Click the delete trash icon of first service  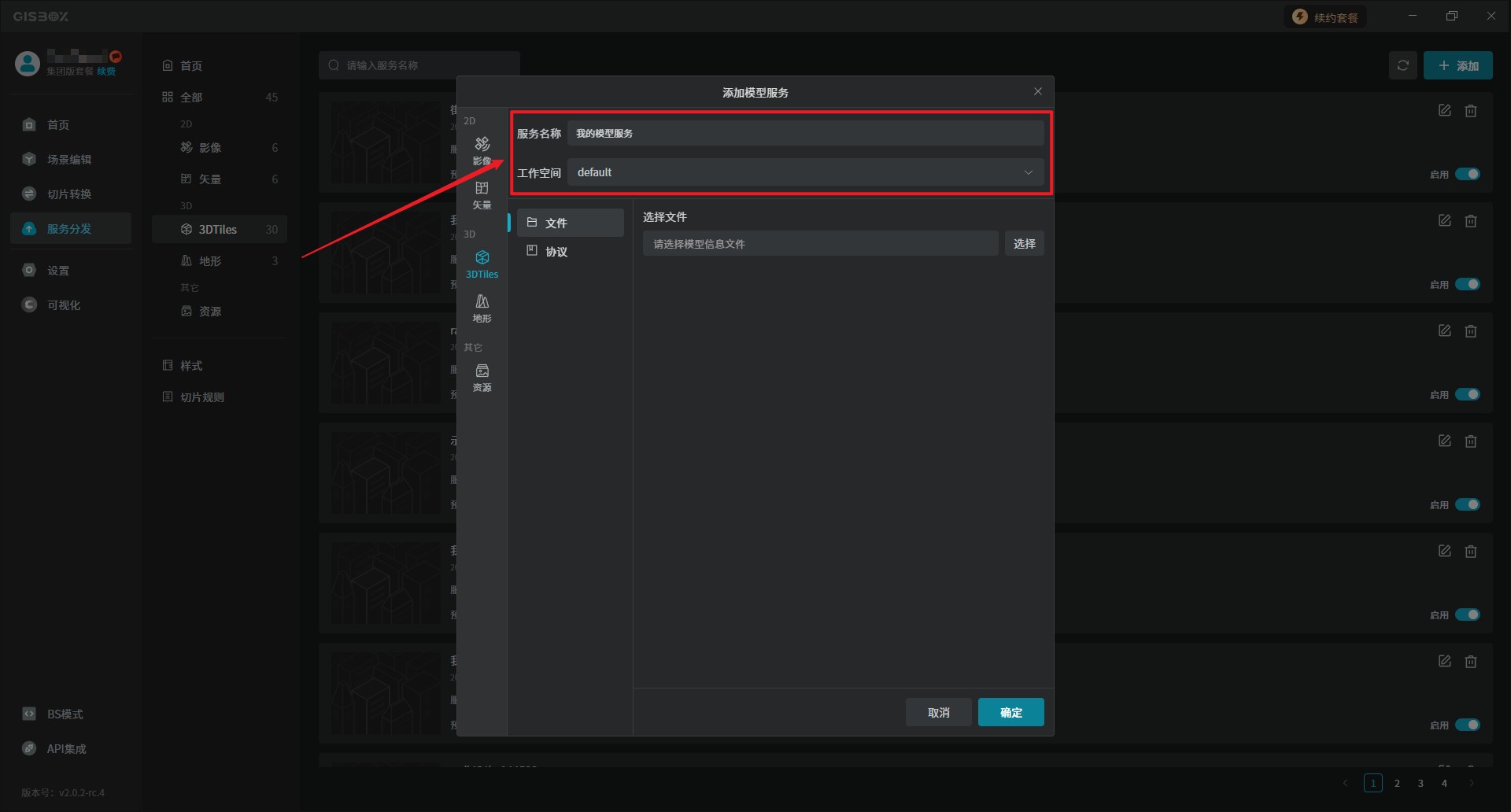pos(1470,111)
